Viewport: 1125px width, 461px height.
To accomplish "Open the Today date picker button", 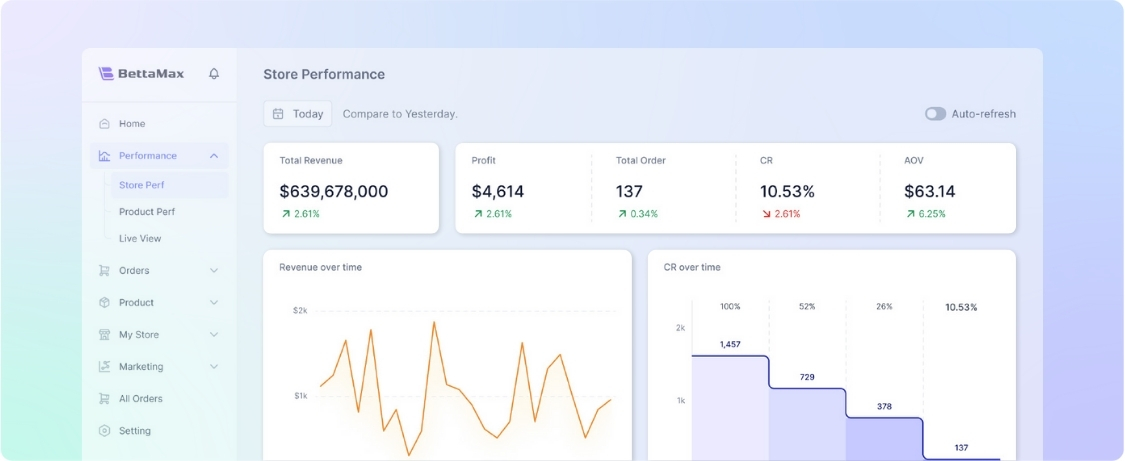I will tap(298, 114).
